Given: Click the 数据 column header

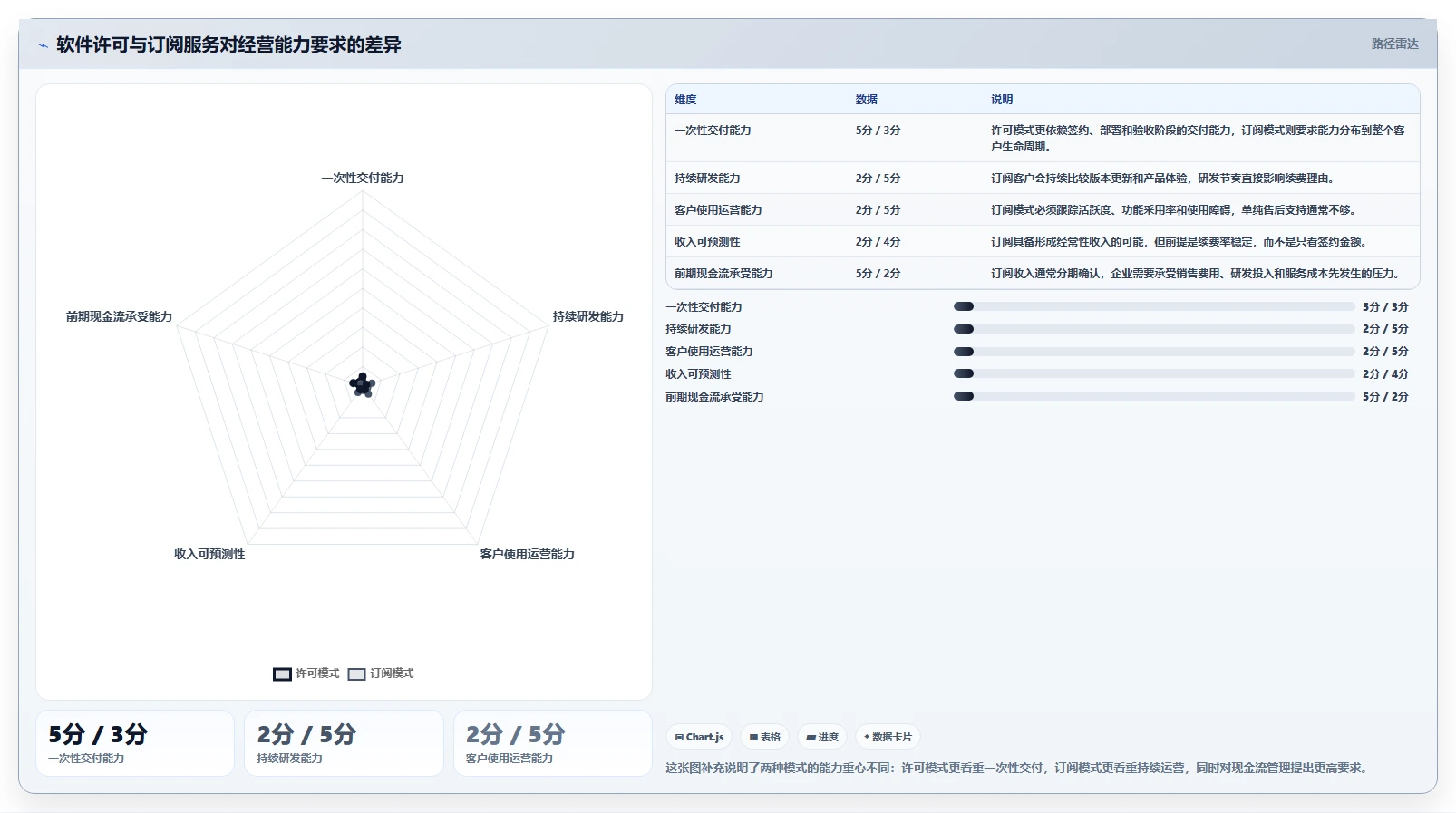Looking at the screenshot, I should [x=867, y=100].
